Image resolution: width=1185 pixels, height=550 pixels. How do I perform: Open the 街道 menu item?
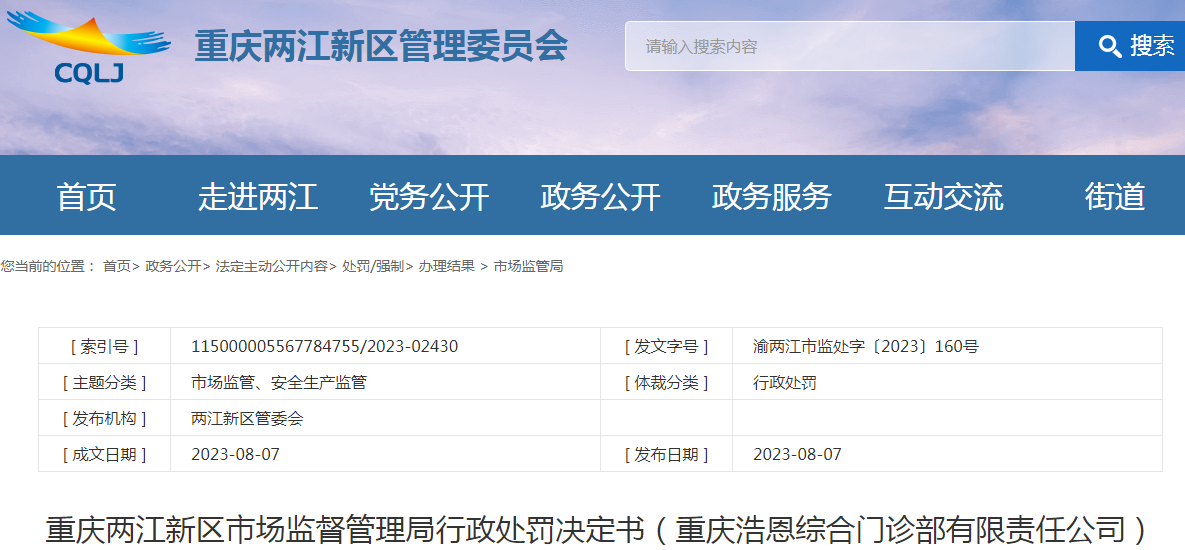1115,196
